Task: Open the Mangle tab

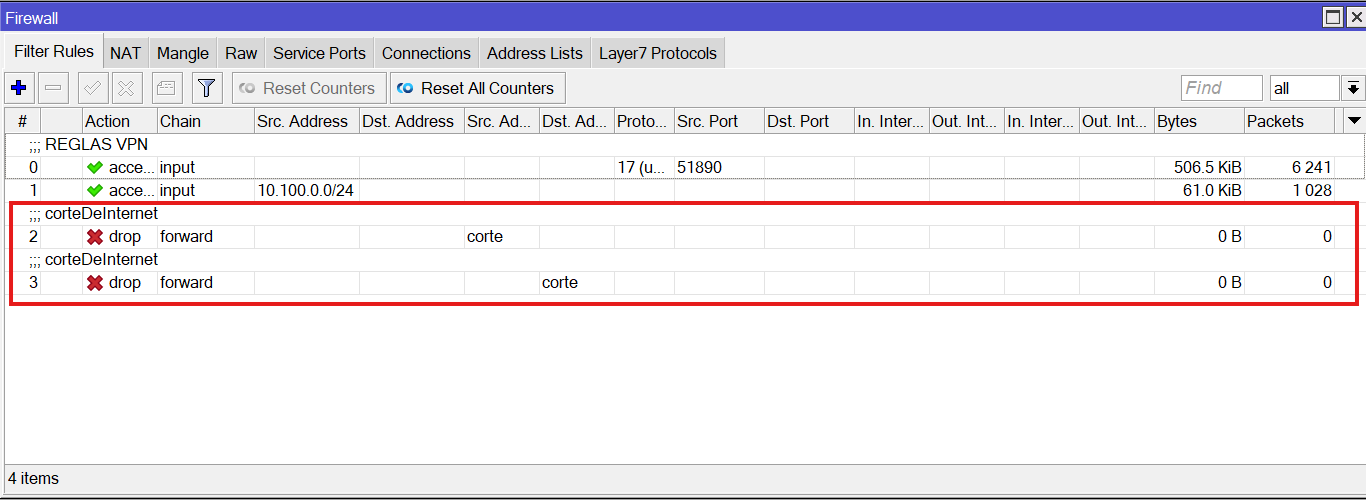Action: (183, 53)
